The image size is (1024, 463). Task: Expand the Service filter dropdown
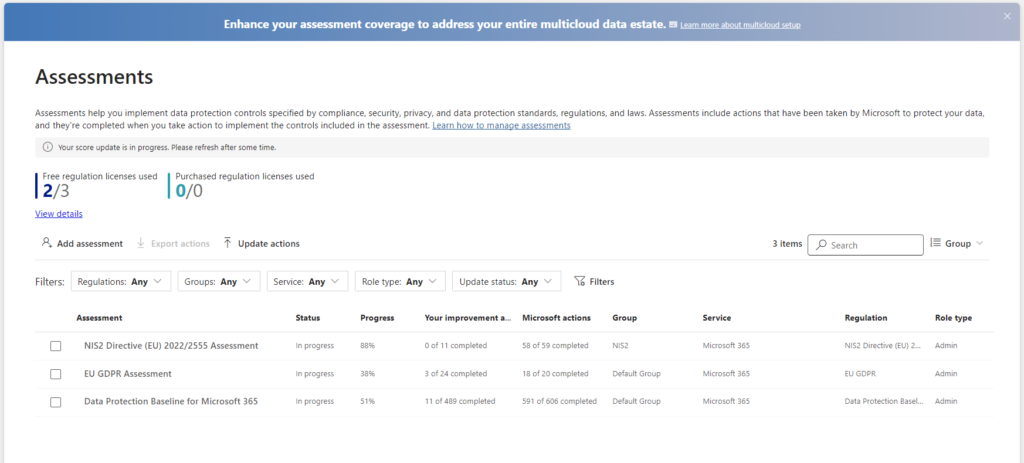point(308,282)
